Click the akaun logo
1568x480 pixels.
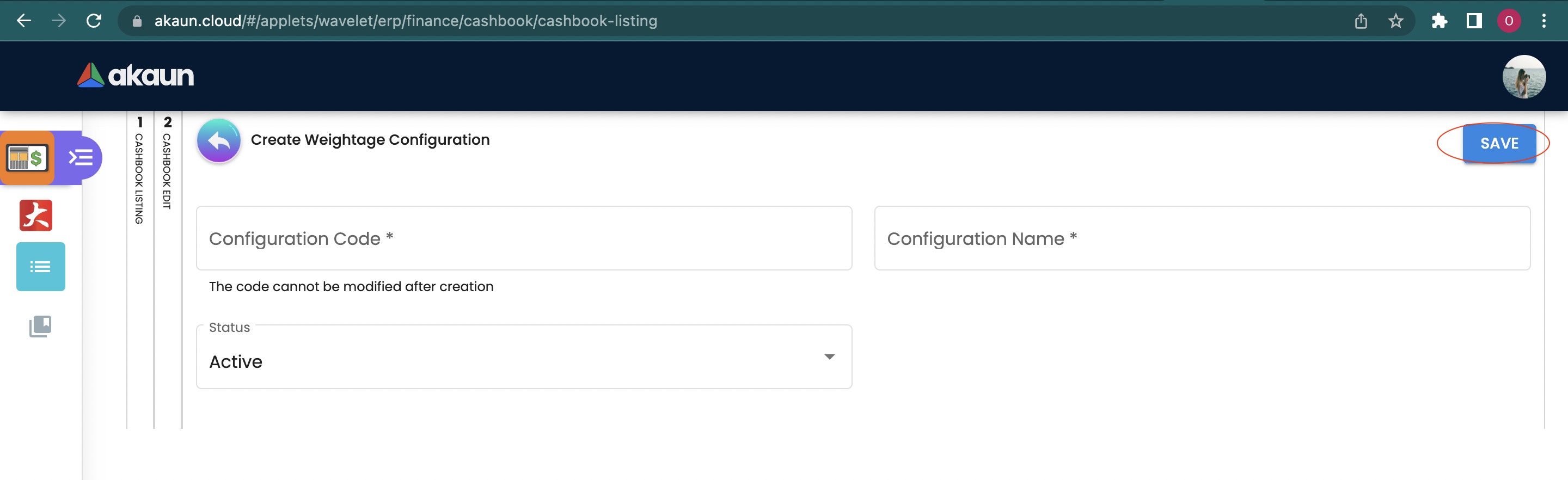136,76
